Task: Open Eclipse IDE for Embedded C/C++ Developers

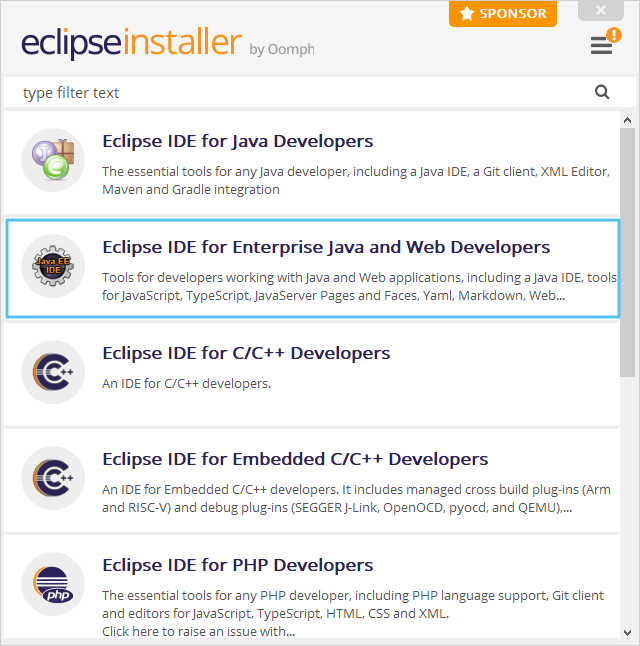Action: pyautogui.click(x=295, y=459)
